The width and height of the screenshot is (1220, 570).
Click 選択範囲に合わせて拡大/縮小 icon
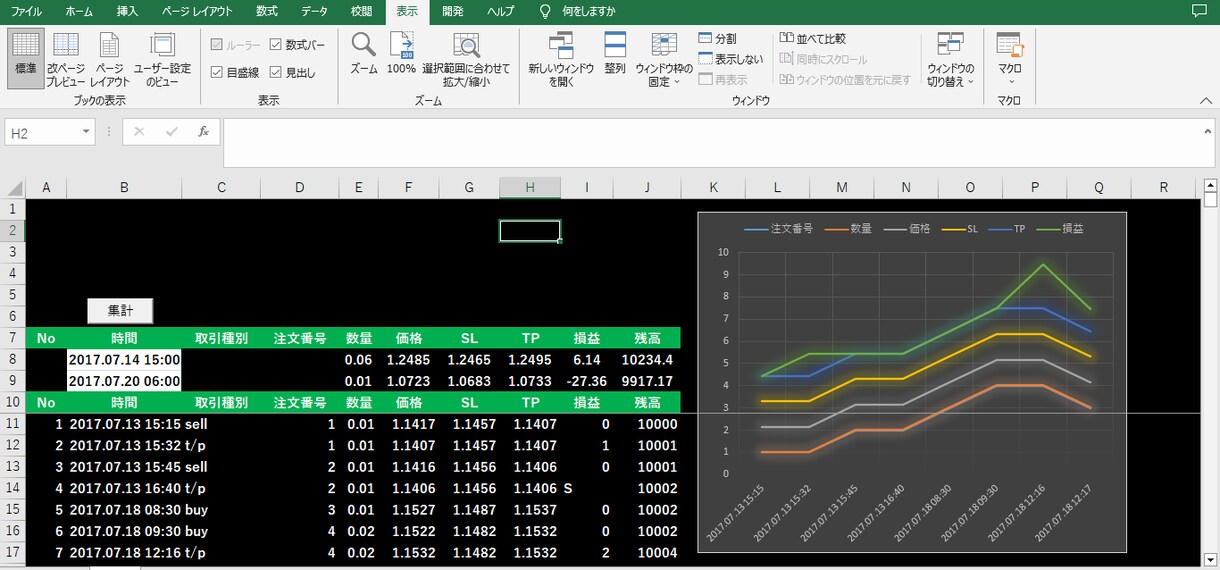(x=466, y=59)
